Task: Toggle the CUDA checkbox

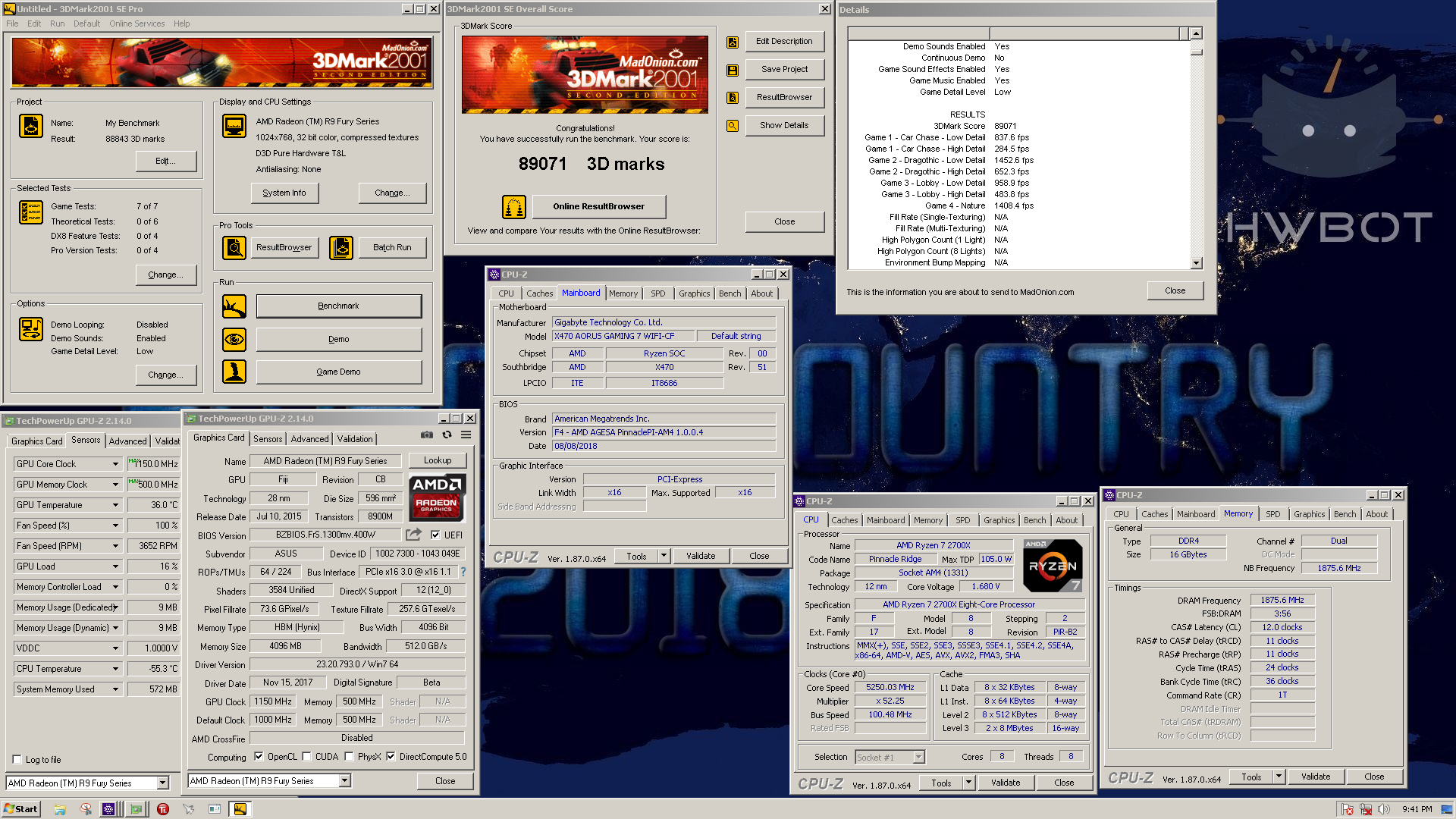Action: [306, 756]
